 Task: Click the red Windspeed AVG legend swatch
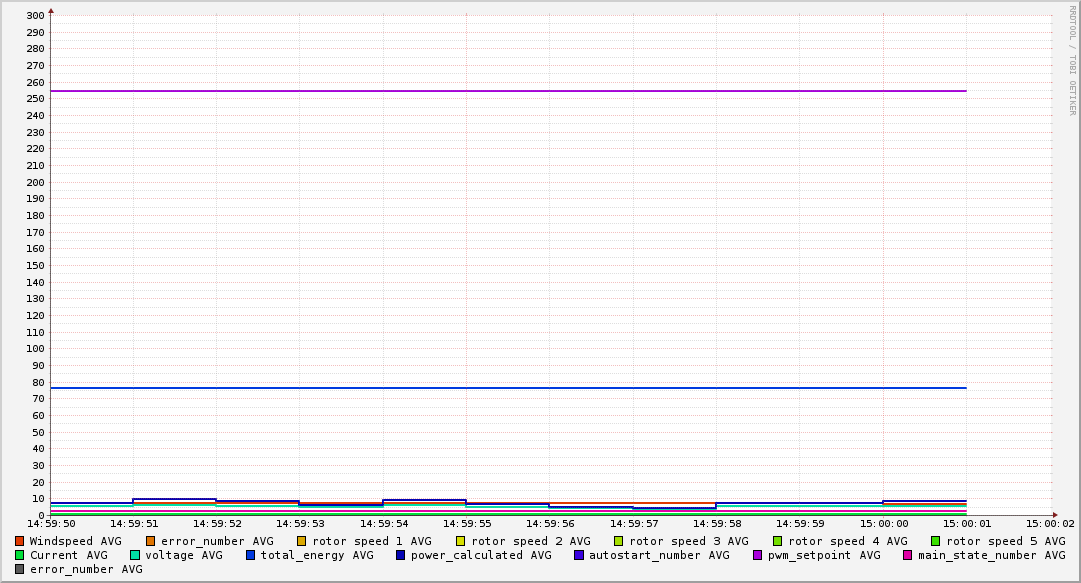point(19,542)
